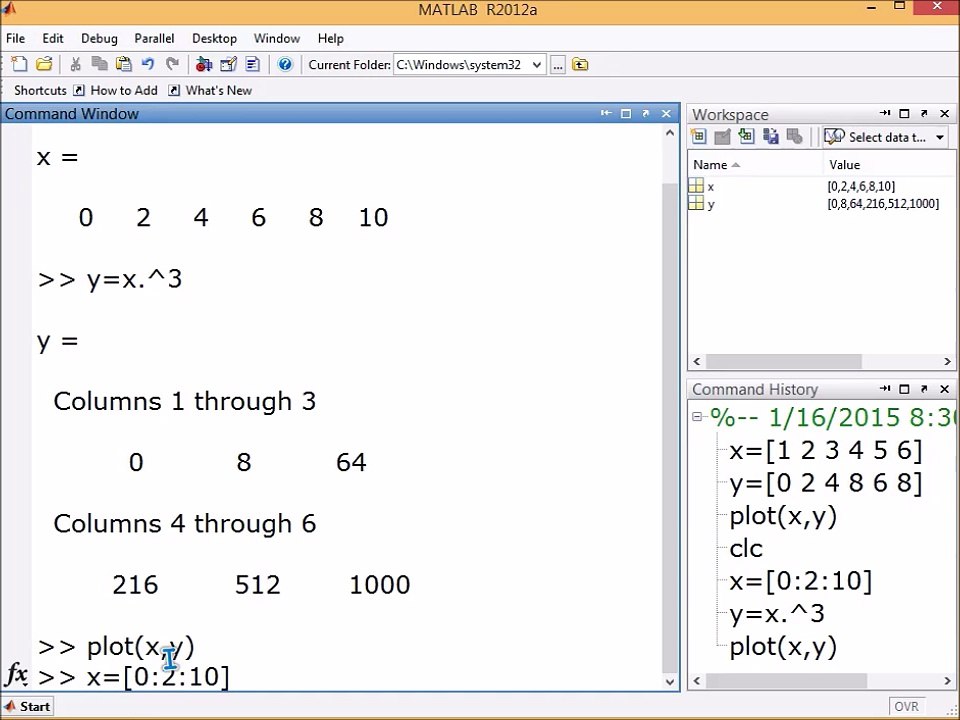Image resolution: width=960 pixels, height=720 pixels.
Task: Copy using the toolbar copy icon
Action: pos(99,64)
